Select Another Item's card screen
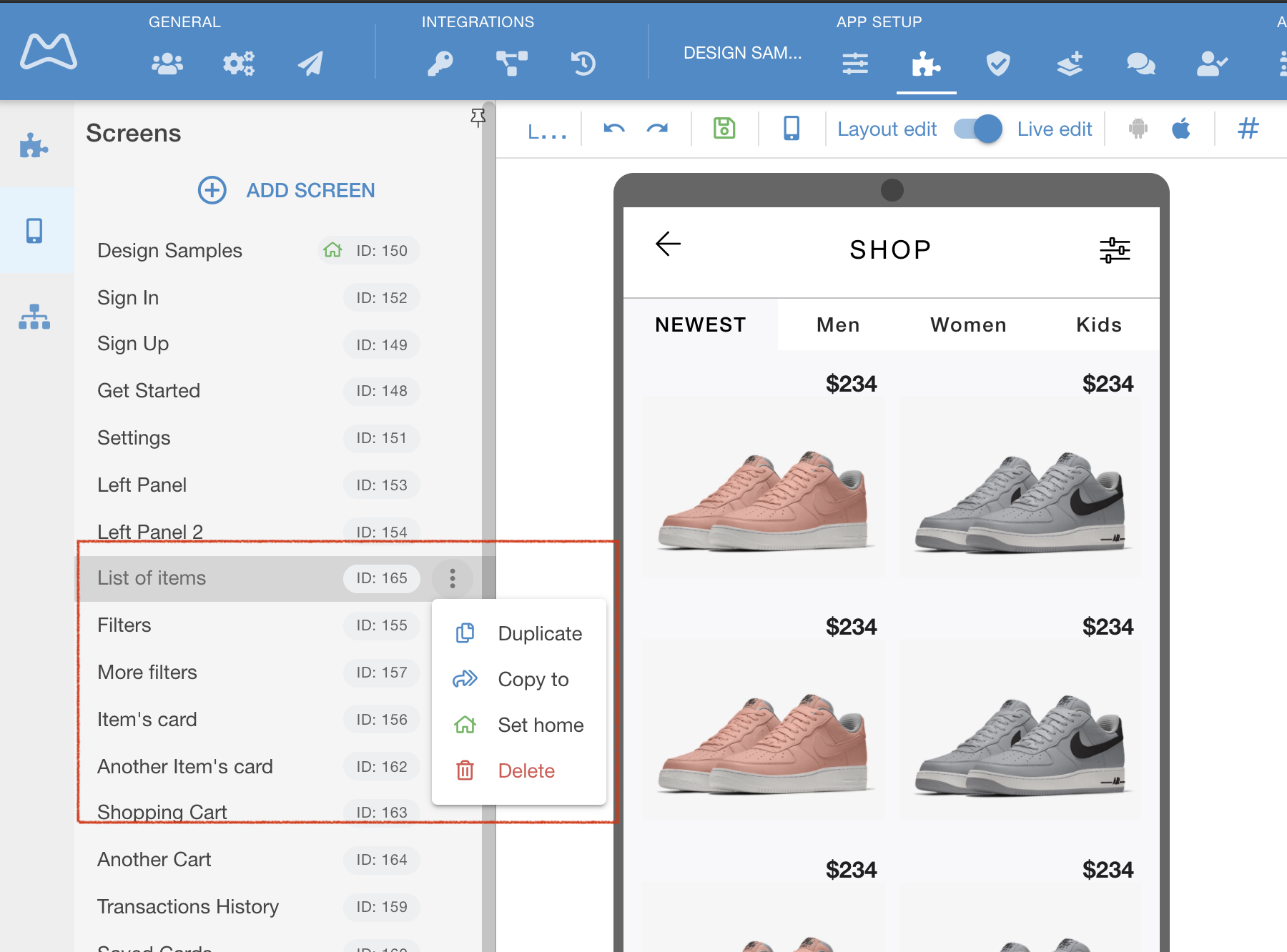The height and width of the screenshot is (952, 1287). (254, 767)
